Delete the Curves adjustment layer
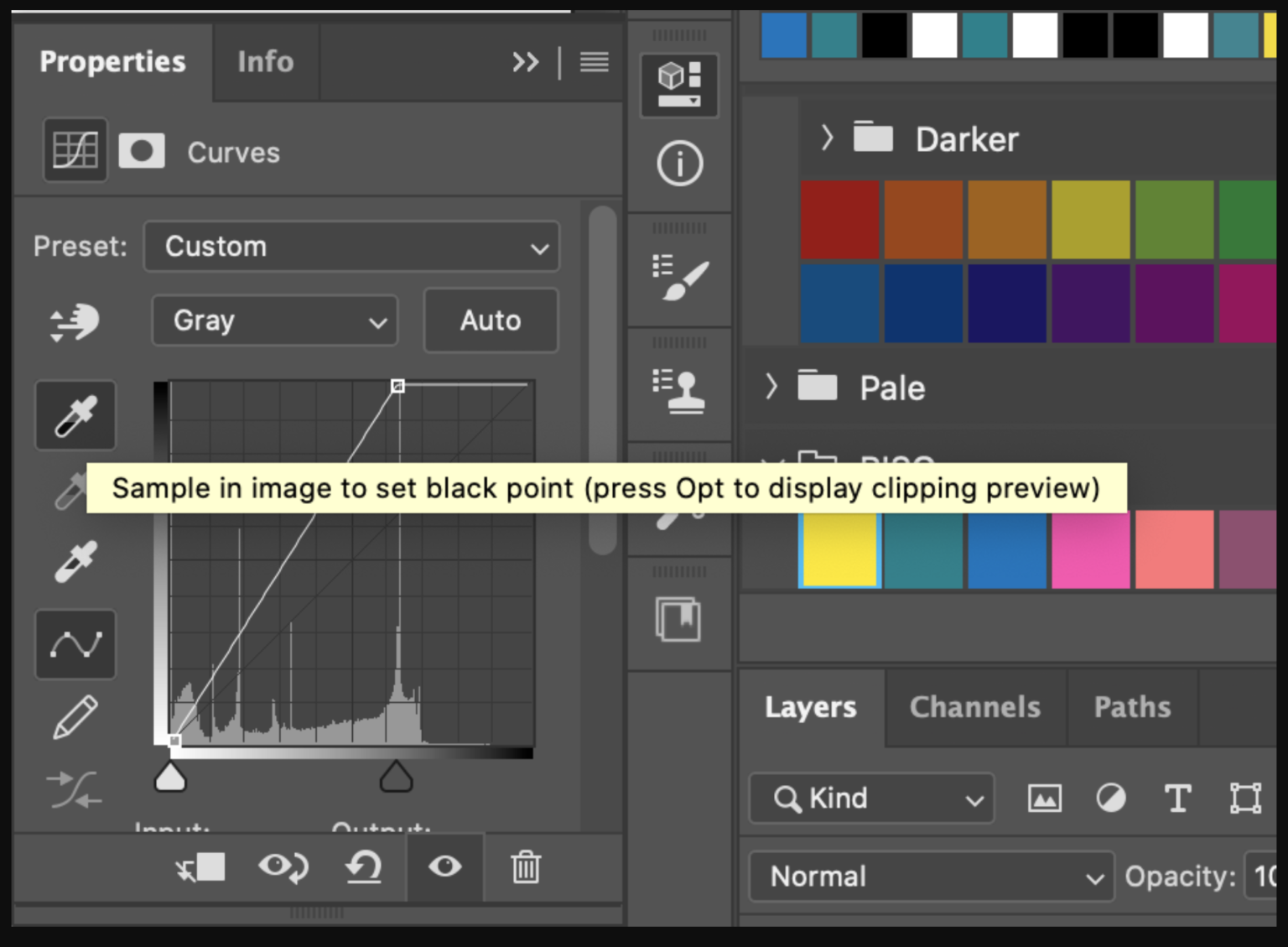The image size is (1288, 947). (x=525, y=868)
